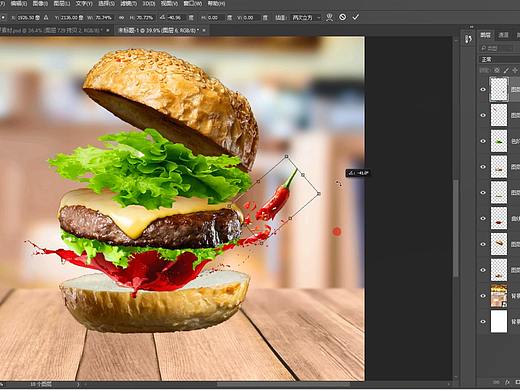Open the 视图(V) menu
Viewport: 520px width, 390px height.
169,4
